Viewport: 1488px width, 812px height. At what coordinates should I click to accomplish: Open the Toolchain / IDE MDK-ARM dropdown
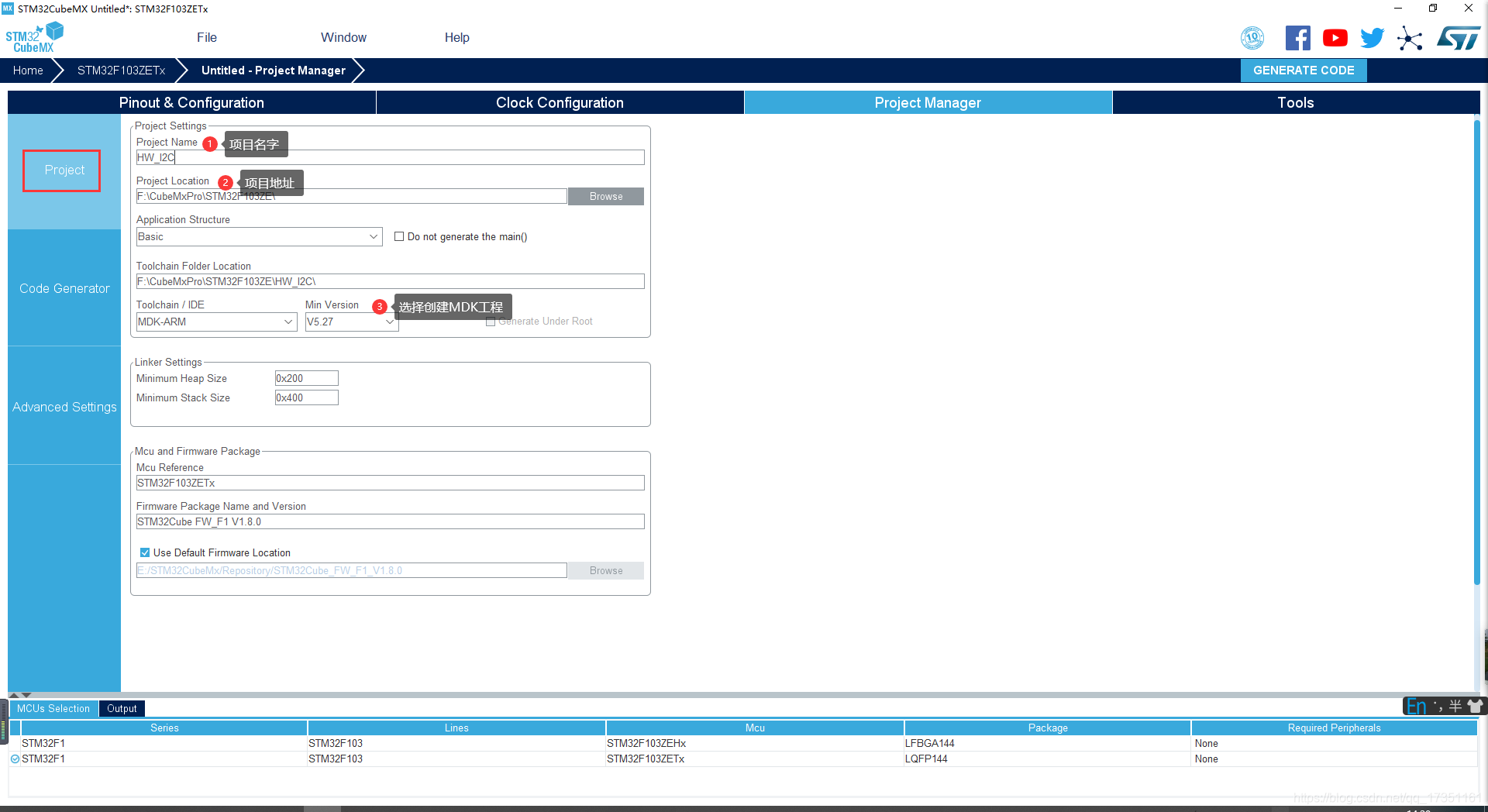click(x=216, y=322)
